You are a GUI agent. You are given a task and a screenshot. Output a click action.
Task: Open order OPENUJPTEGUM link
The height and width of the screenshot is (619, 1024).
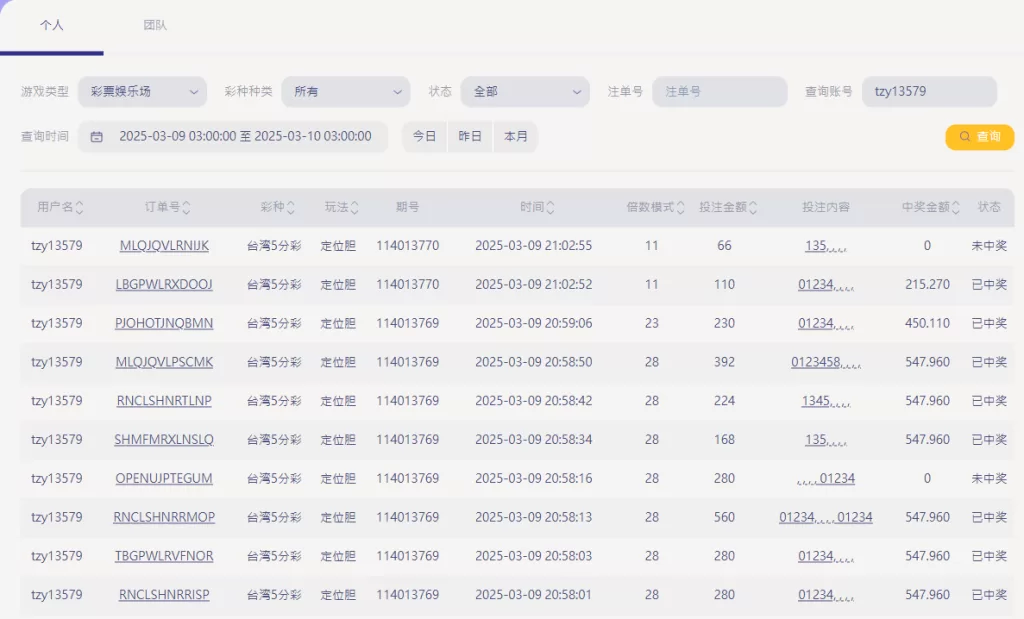click(x=164, y=478)
